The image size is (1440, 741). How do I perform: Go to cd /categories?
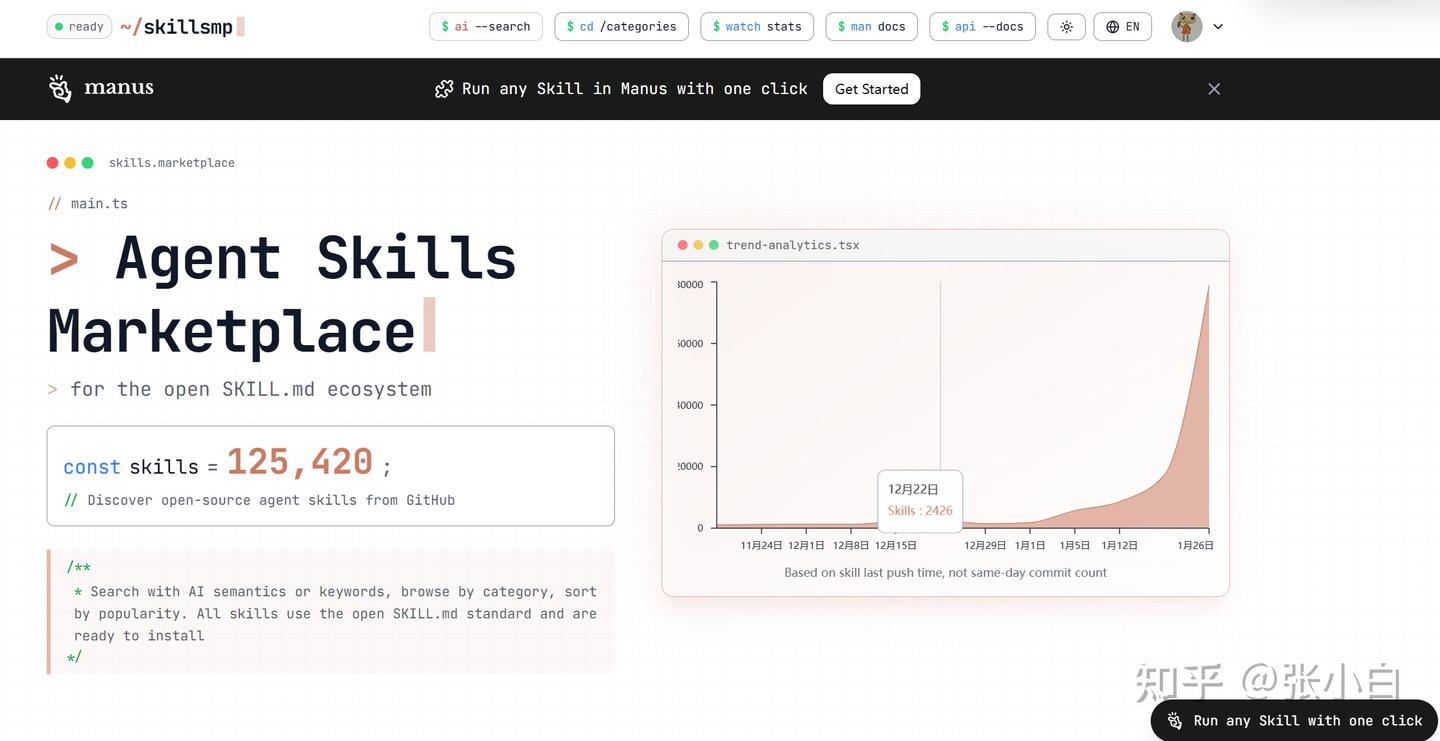click(621, 27)
